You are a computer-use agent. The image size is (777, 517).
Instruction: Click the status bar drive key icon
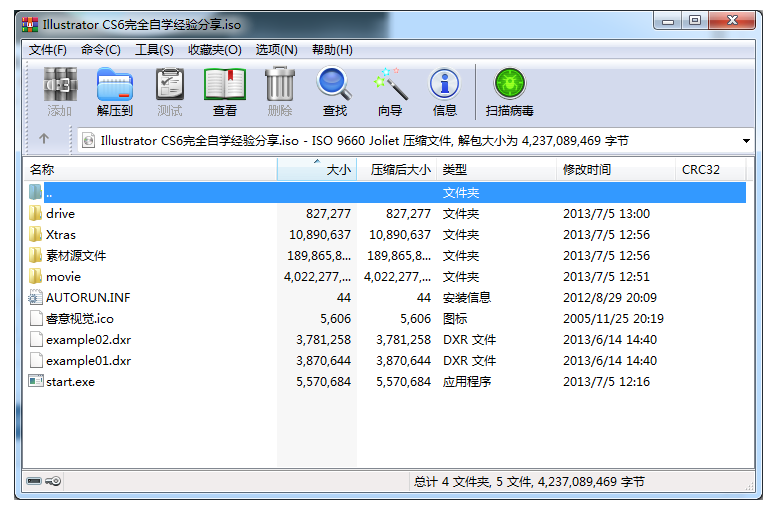(x=44, y=481)
